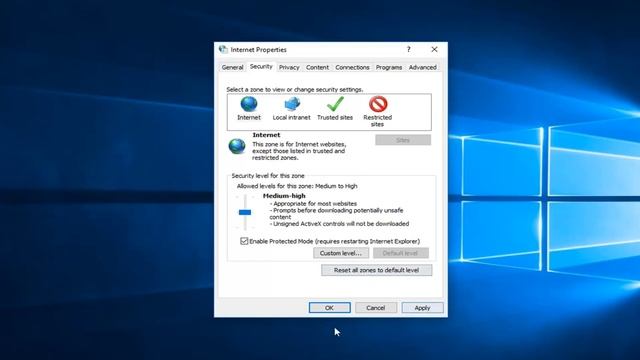Close the Internet Properties dialog
This screenshot has height=360, width=640.
[x=434, y=49]
